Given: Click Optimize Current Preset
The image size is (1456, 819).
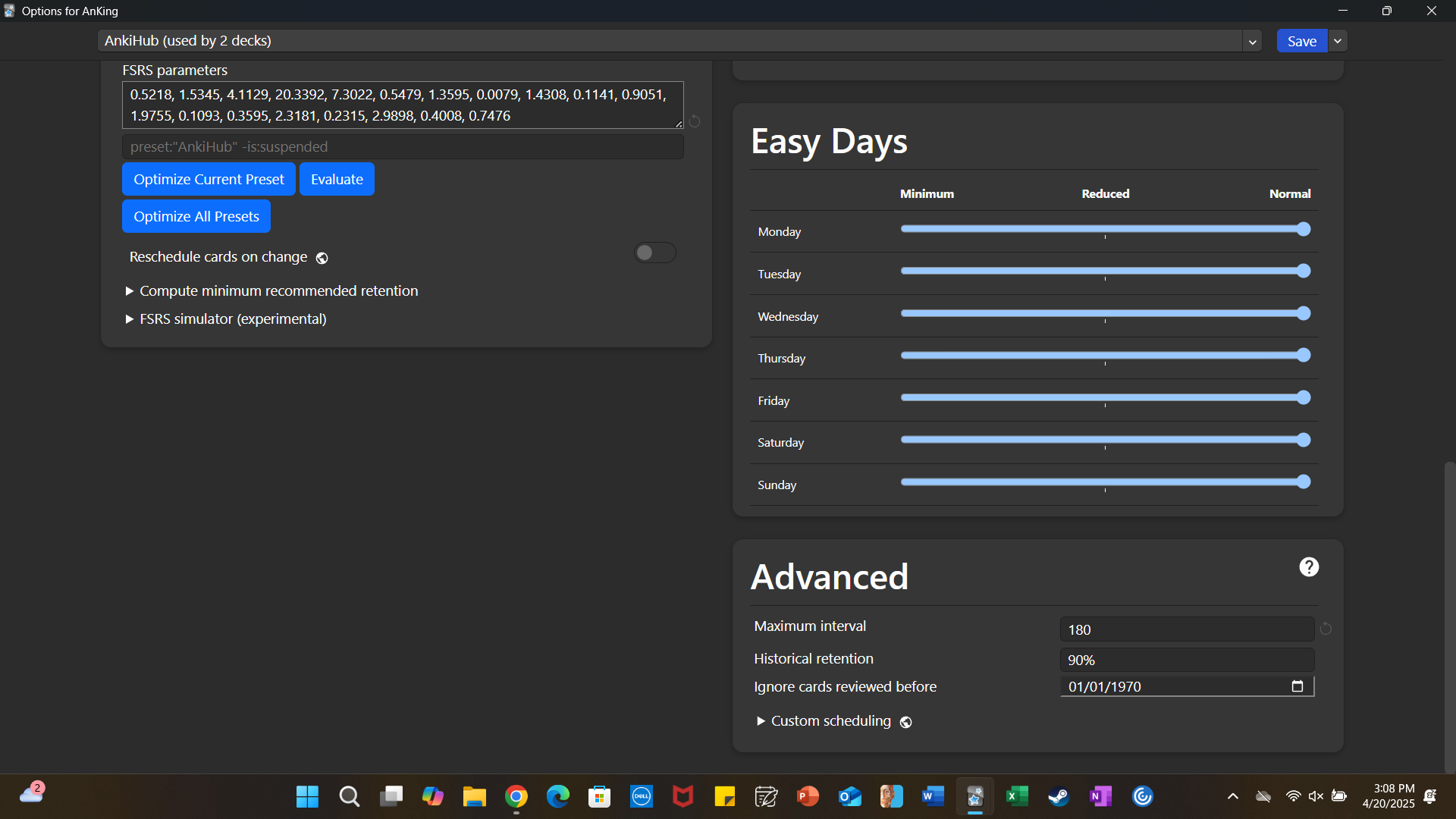Looking at the screenshot, I should tap(209, 179).
